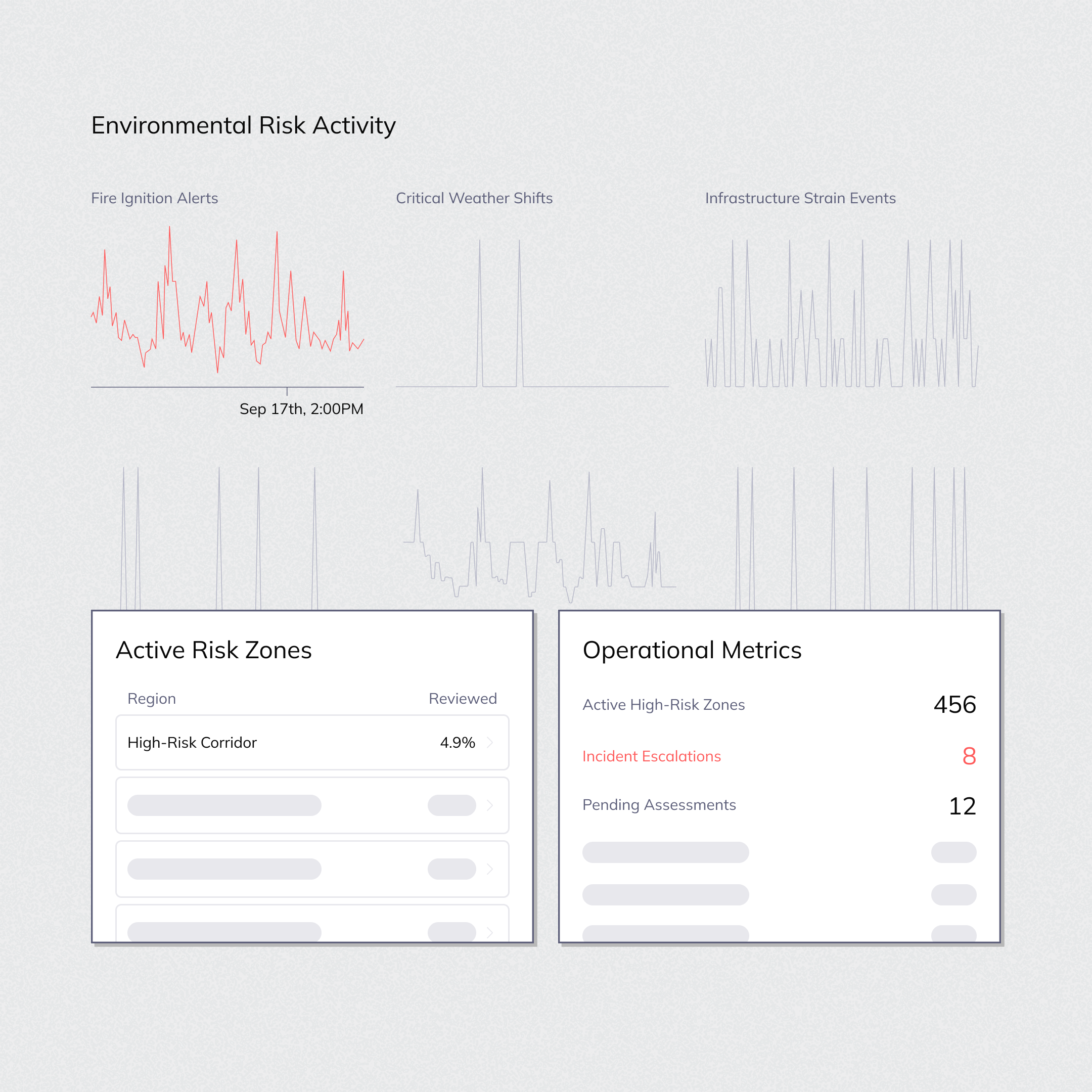Click the red Incident Escalations count 8

click(969, 756)
